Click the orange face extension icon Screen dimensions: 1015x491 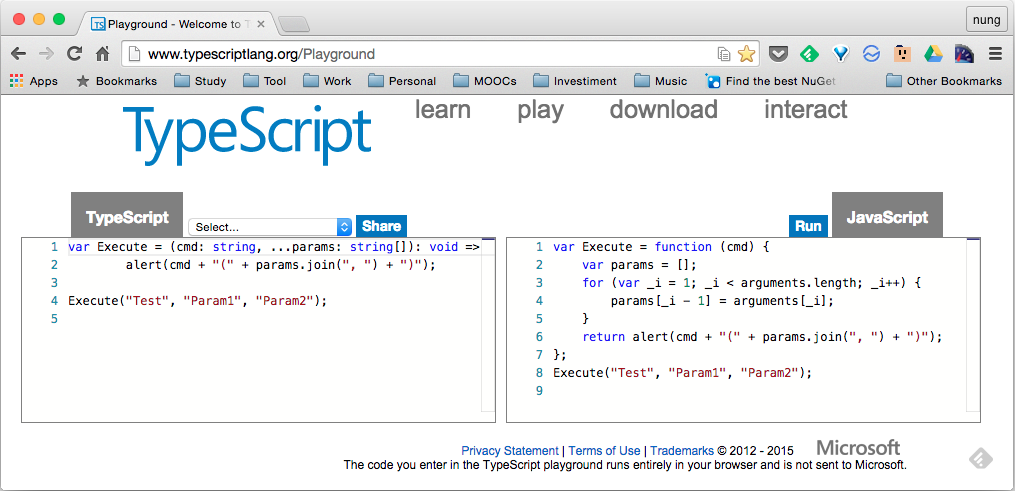(902, 54)
